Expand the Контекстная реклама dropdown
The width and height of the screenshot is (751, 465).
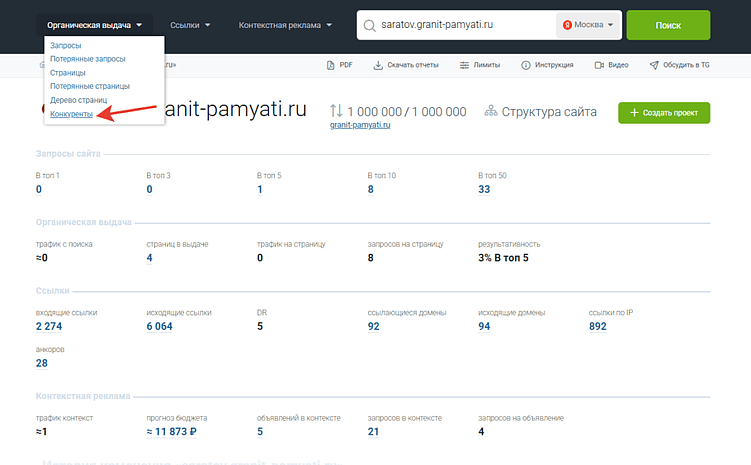coord(285,25)
